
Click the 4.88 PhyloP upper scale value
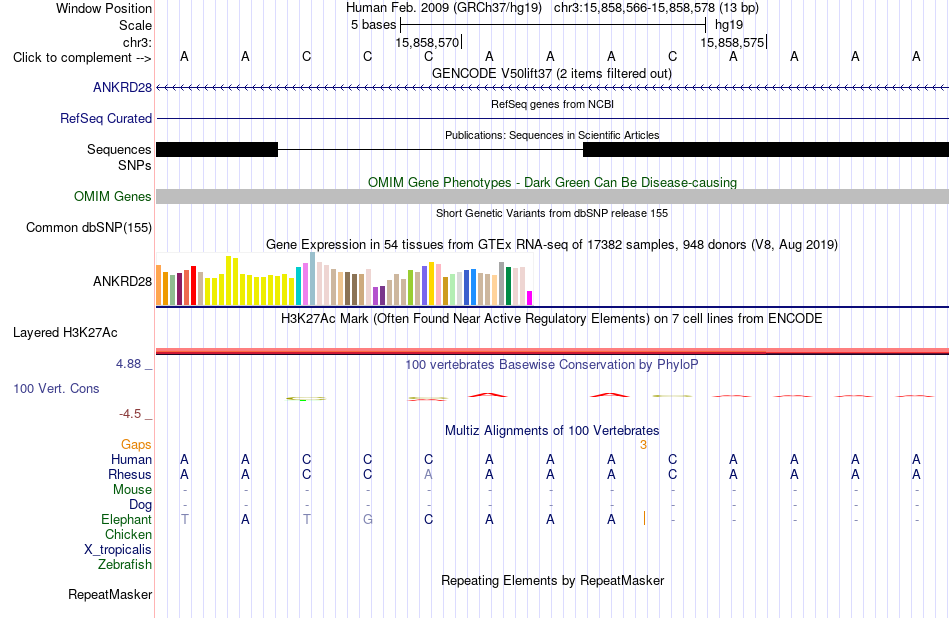128,364
